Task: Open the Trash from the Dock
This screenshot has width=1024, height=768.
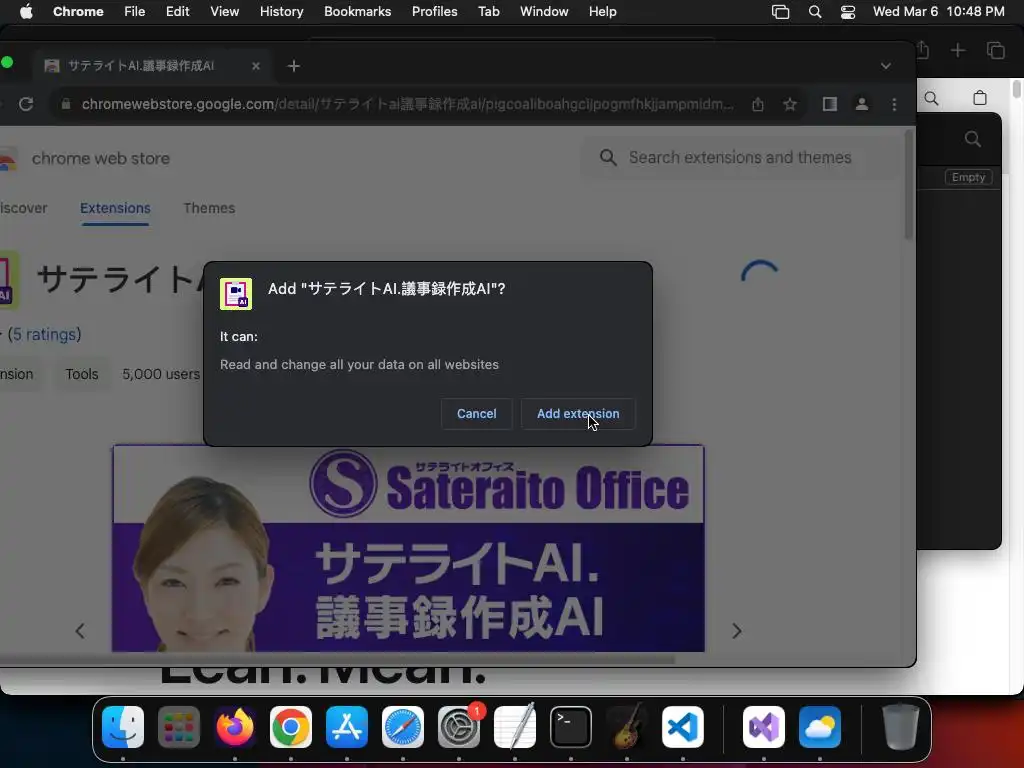Action: pos(901,727)
